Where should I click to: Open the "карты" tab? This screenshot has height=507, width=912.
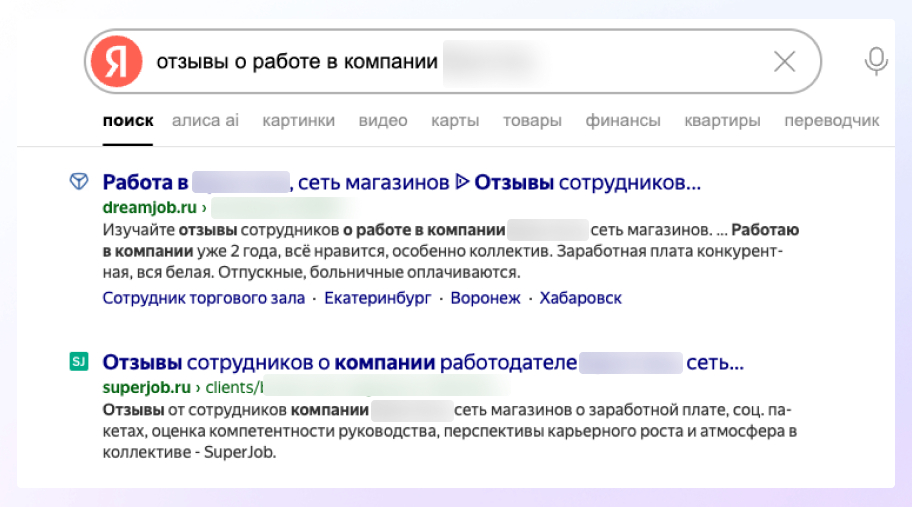coord(455,121)
